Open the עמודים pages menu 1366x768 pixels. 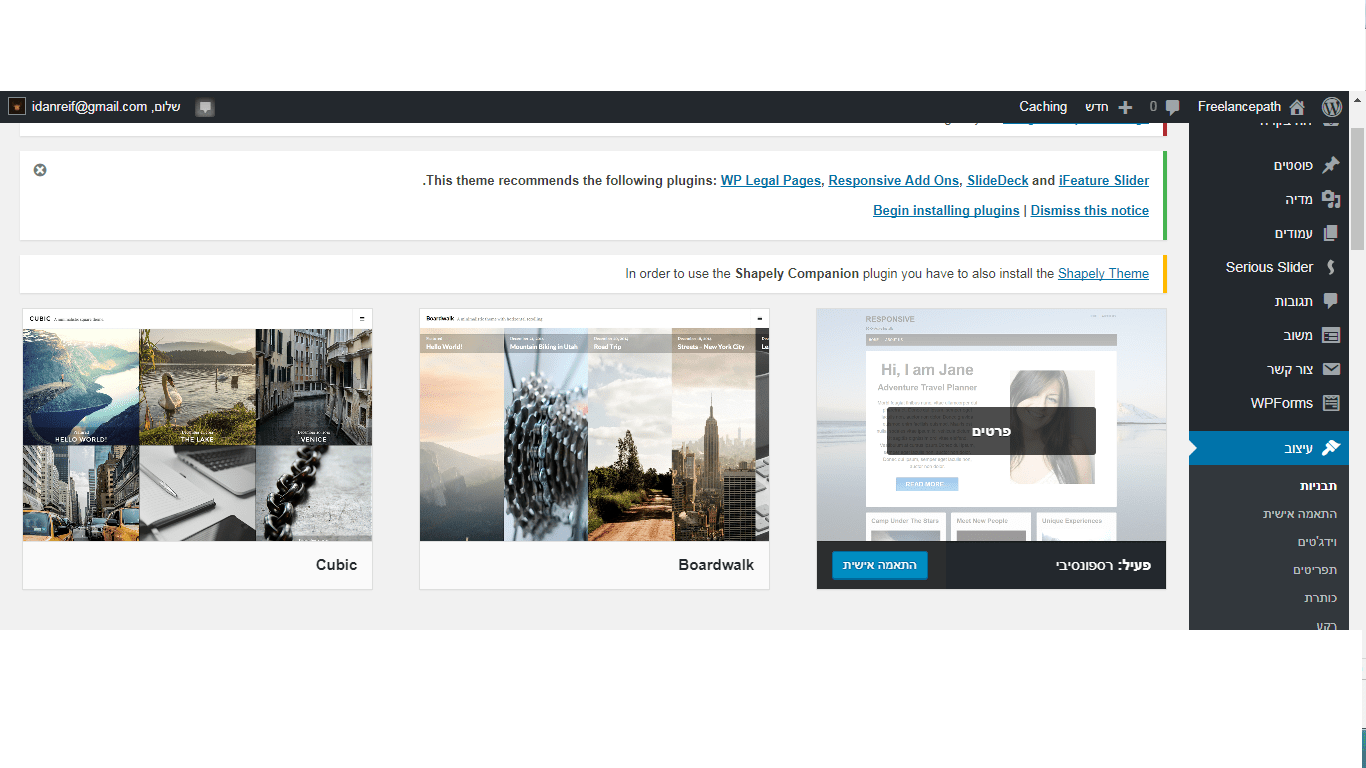1293,233
